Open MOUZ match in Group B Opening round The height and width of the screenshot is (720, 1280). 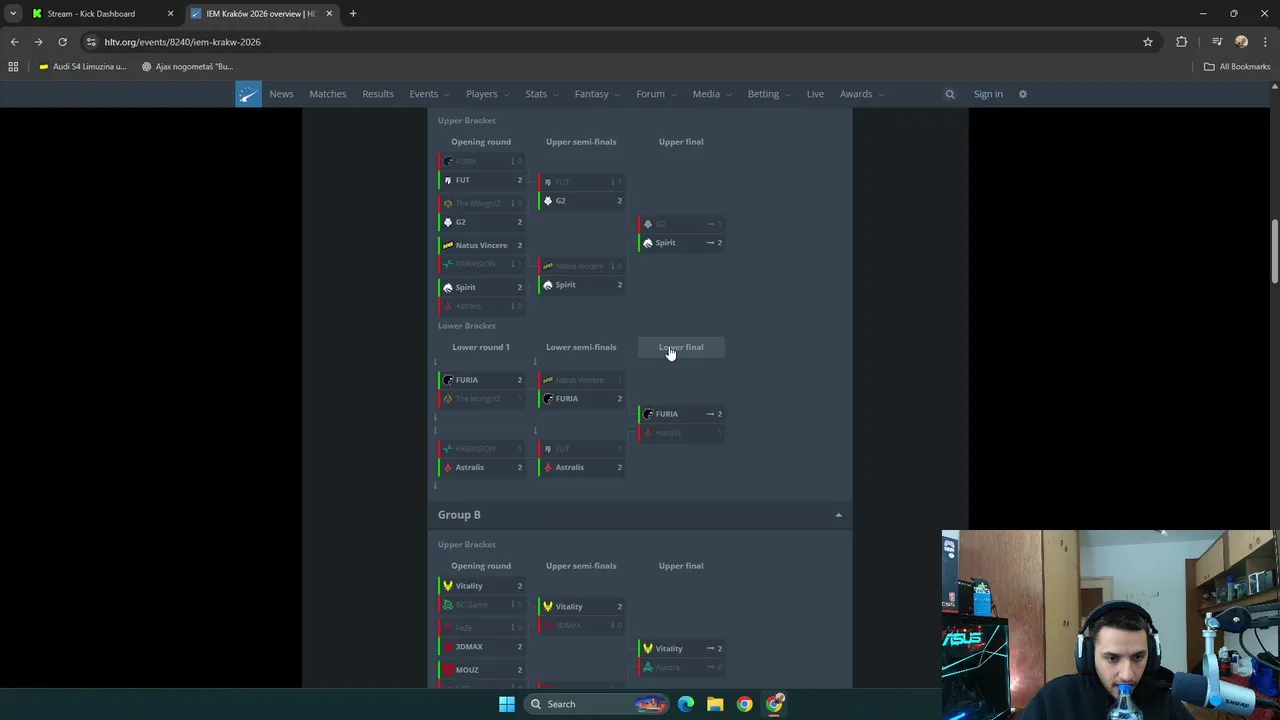pos(482,670)
